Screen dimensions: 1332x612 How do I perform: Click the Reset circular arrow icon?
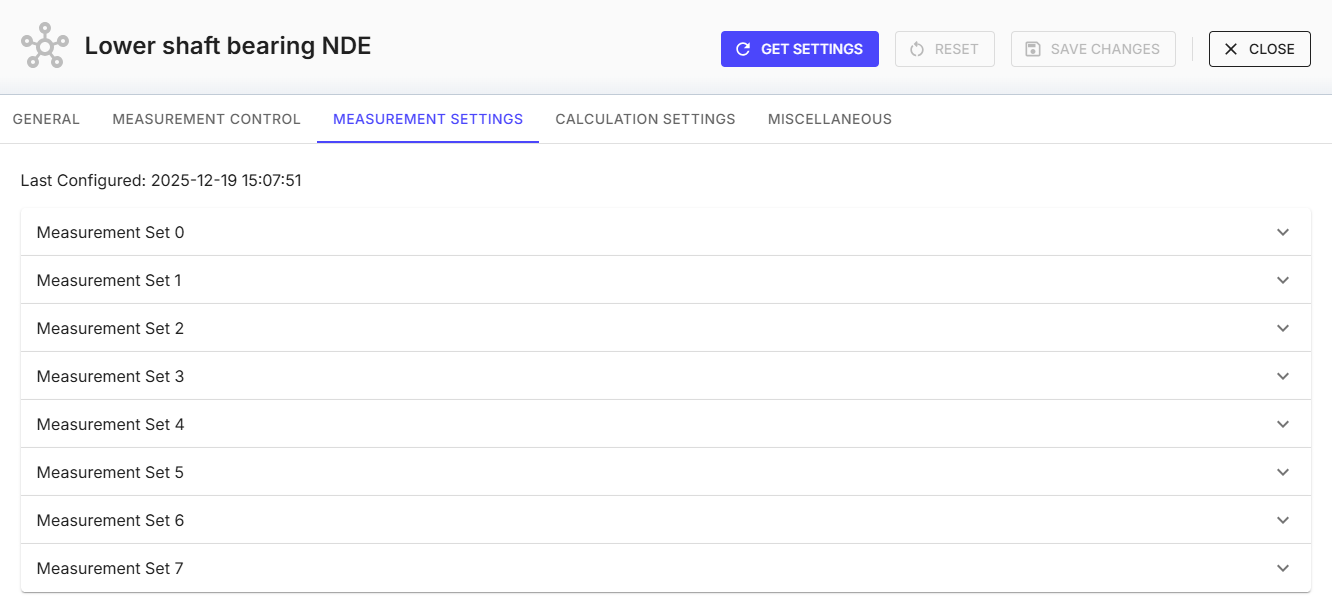[917, 49]
